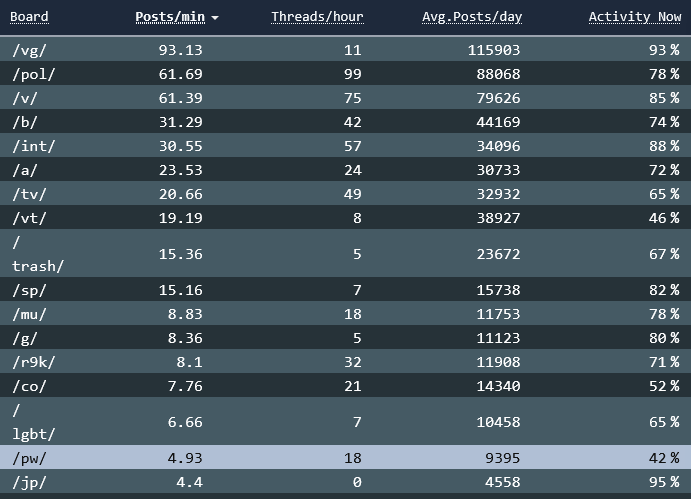The image size is (691, 499).
Task: Select the /jp/ board name
Action: [29, 482]
